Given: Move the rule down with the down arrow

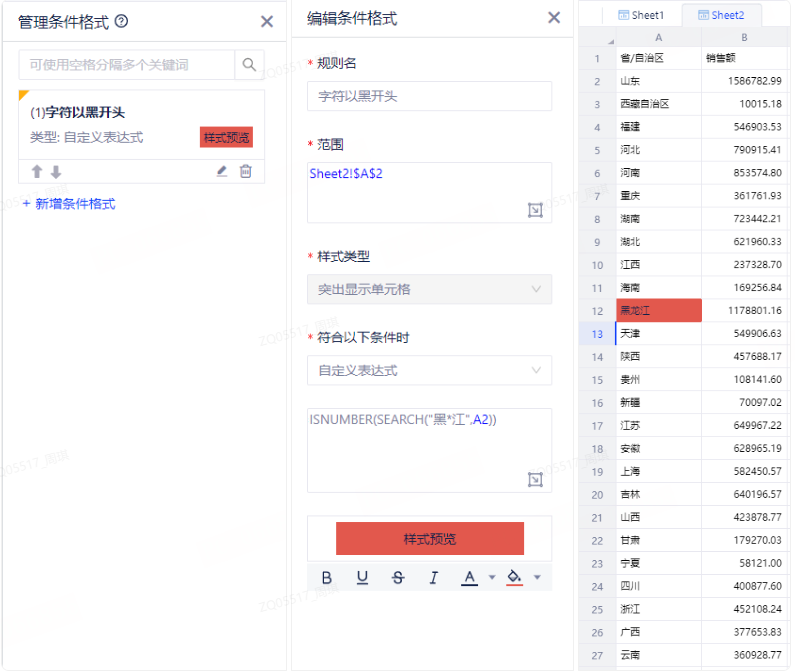Looking at the screenshot, I should pos(56,172).
